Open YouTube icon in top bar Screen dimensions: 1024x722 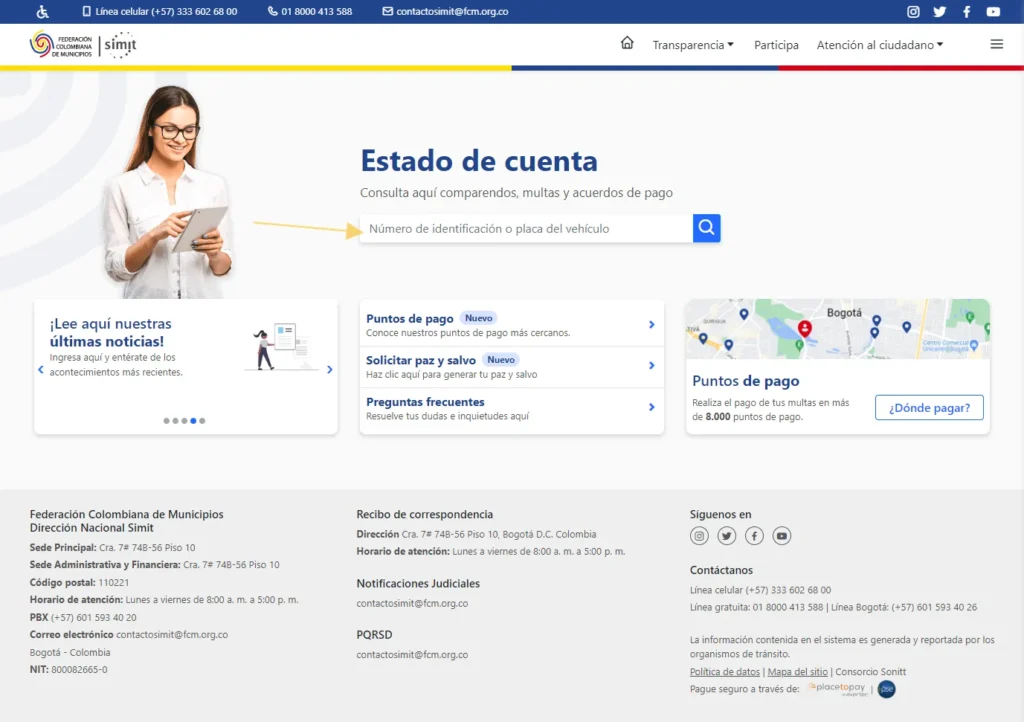click(993, 12)
